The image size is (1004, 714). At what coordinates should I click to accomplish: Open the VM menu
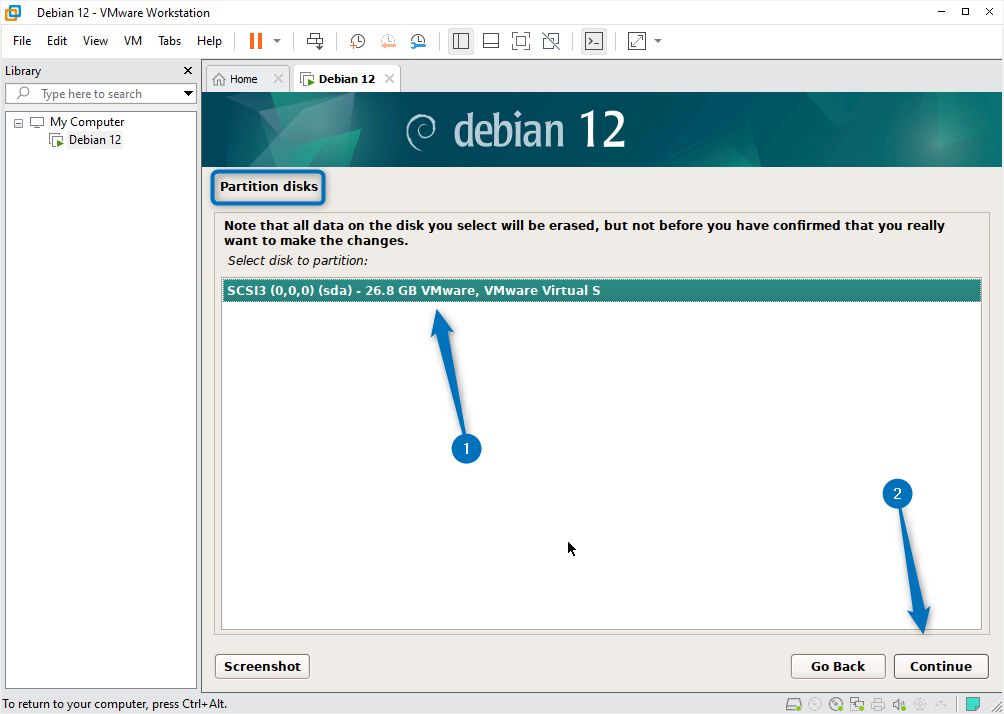point(133,41)
